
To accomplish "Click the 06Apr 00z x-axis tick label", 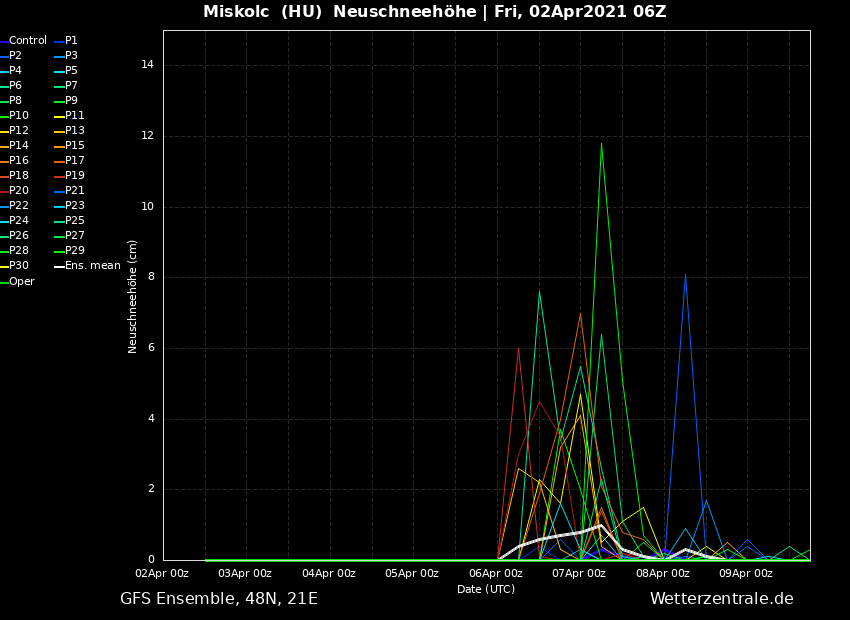I will pyautogui.click(x=495, y=574).
